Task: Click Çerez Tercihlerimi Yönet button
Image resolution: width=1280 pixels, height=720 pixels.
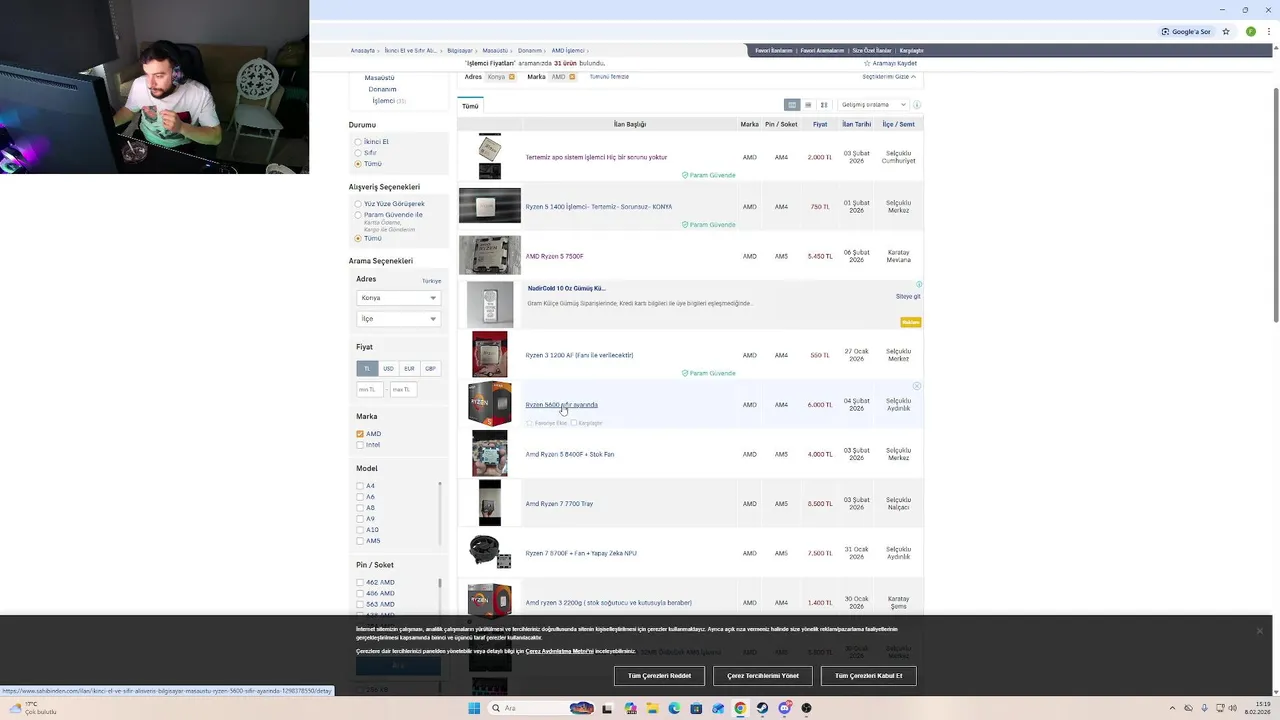Action: [x=763, y=676]
